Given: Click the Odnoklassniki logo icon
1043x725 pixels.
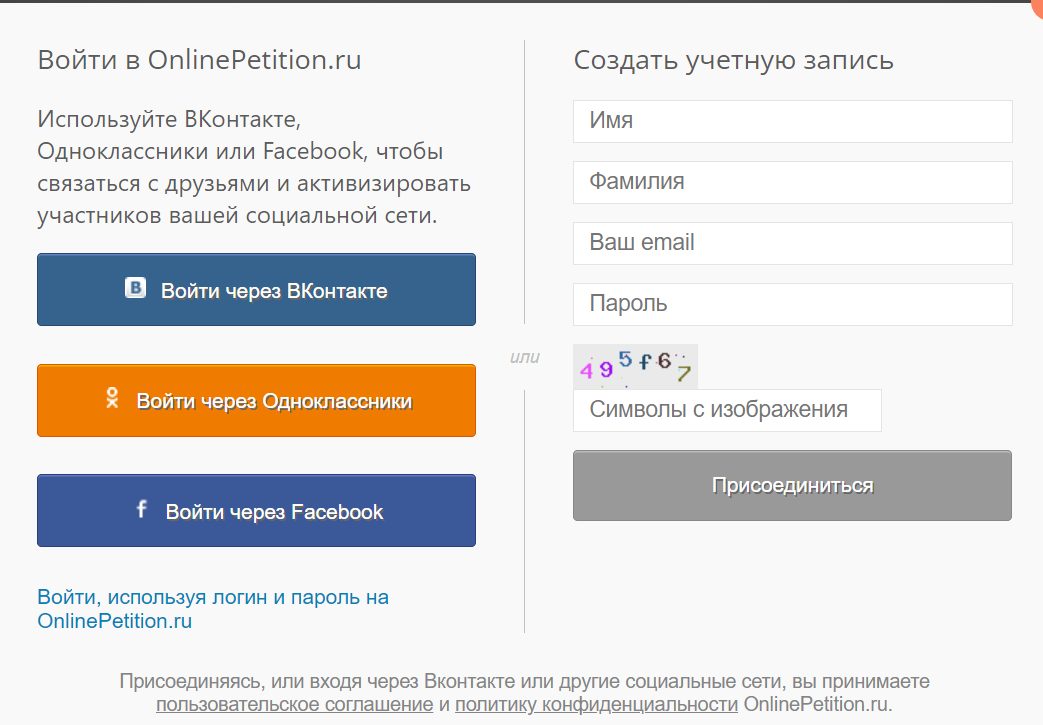Looking at the screenshot, I should (x=113, y=399).
